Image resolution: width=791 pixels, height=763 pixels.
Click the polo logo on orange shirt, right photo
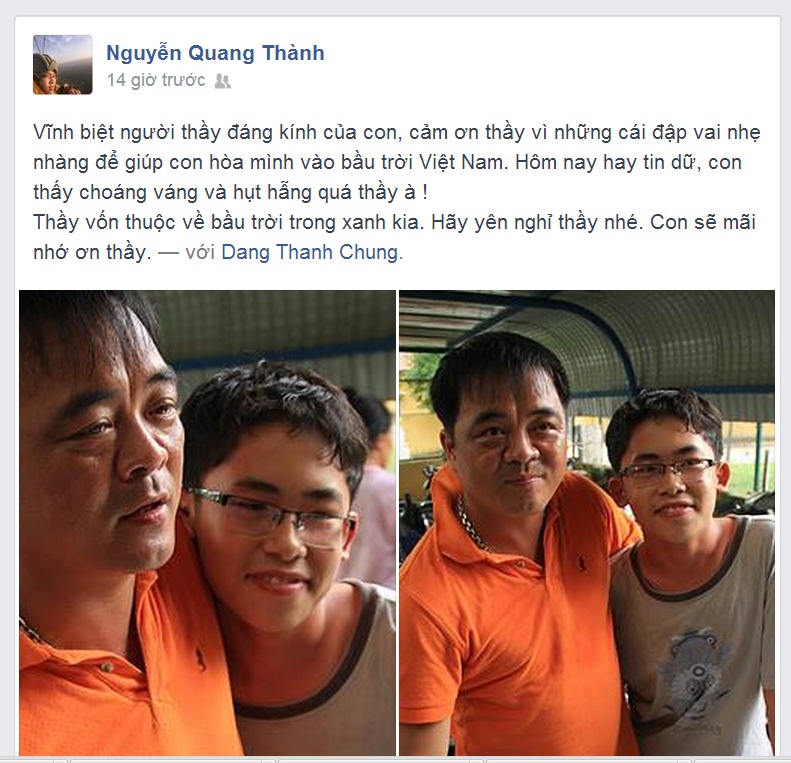(x=581, y=564)
